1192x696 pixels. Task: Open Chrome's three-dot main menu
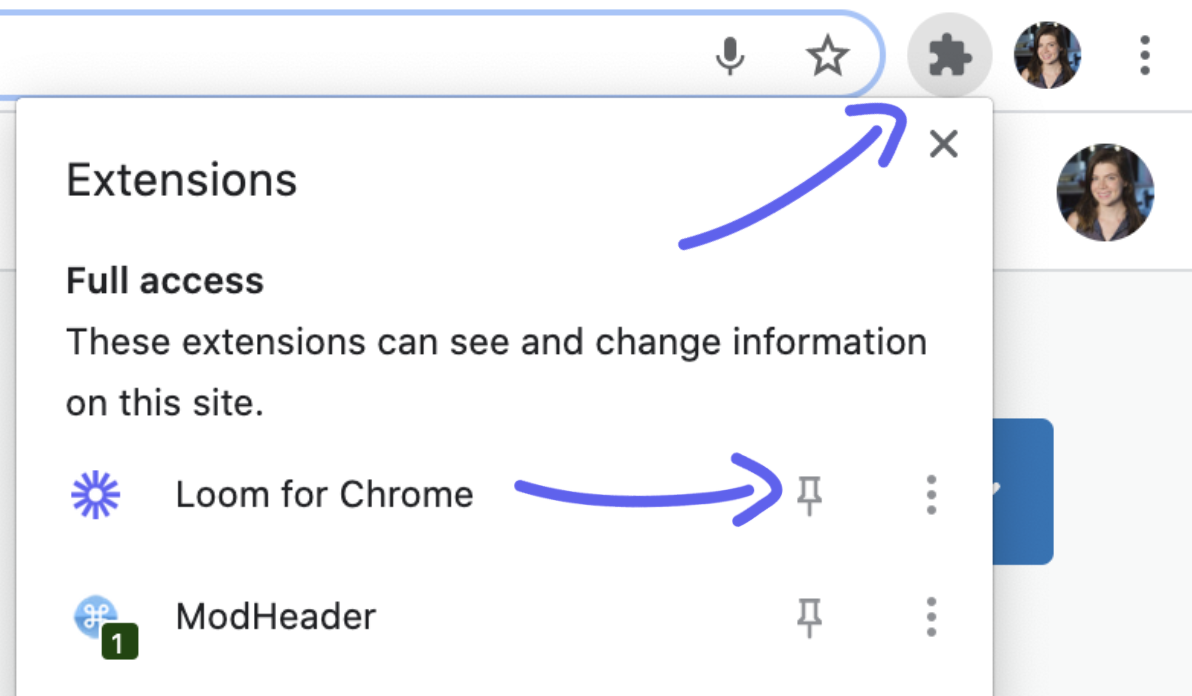[1145, 56]
